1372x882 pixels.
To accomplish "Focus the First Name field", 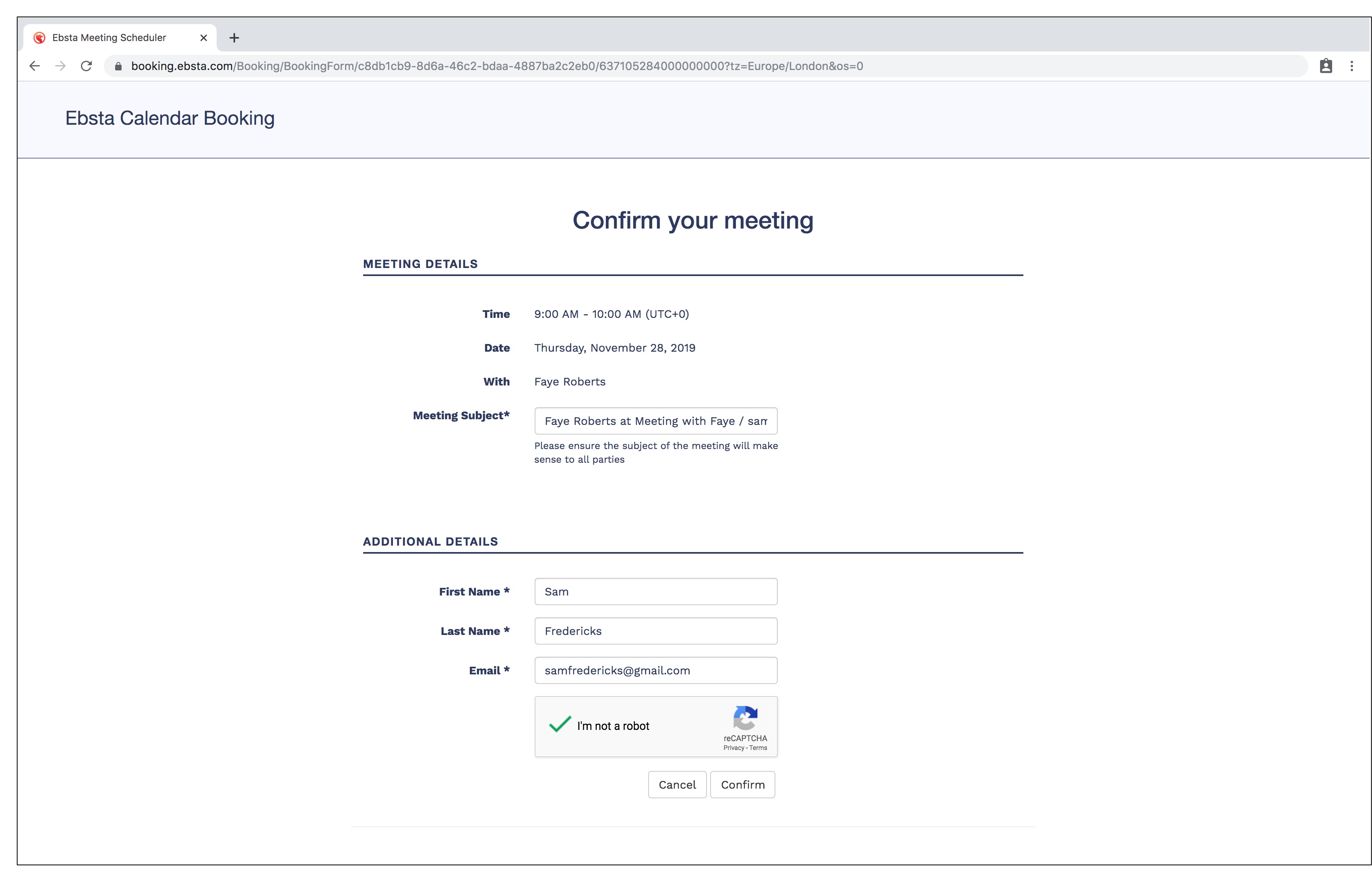I will pos(655,591).
